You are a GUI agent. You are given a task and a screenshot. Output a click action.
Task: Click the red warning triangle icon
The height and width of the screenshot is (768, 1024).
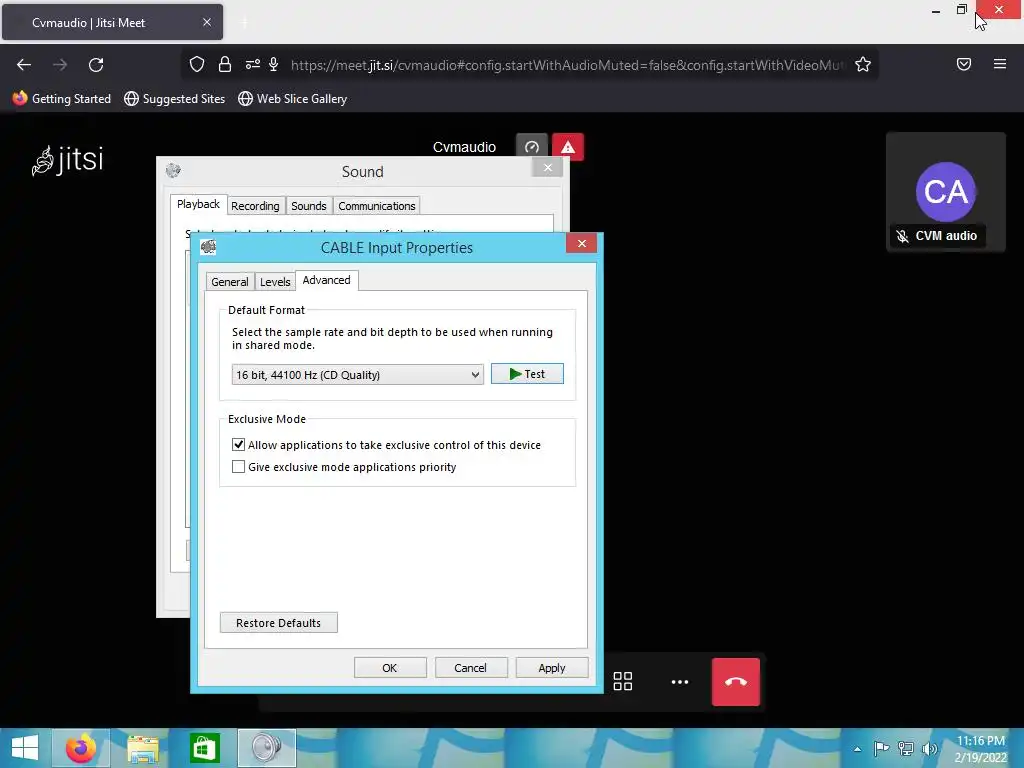click(x=568, y=147)
